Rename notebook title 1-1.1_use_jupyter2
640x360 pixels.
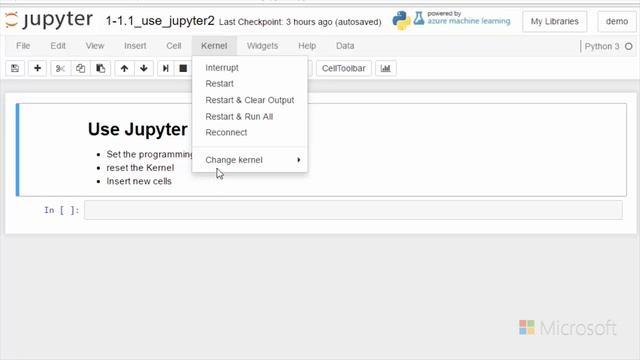160,20
